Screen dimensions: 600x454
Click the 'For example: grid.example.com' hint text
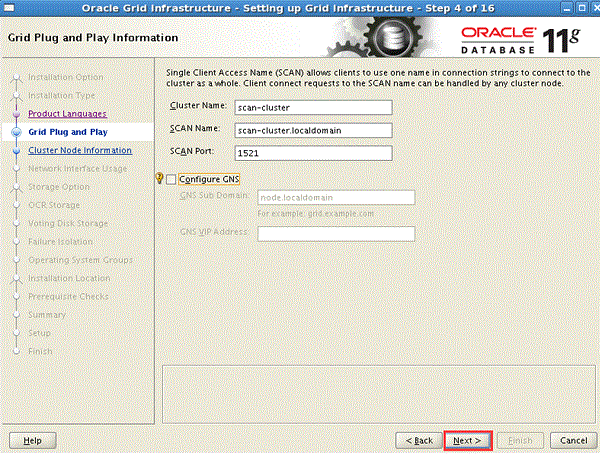316,214
